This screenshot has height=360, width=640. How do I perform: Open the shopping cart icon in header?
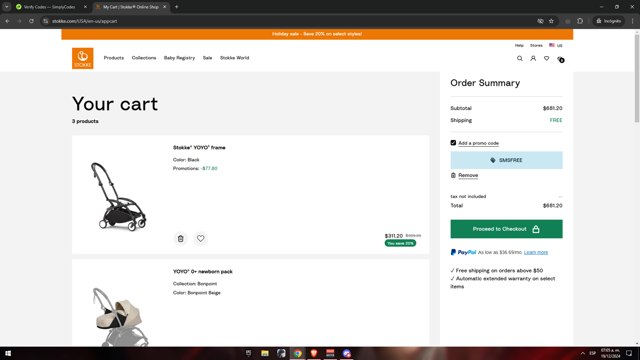[560, 59]
